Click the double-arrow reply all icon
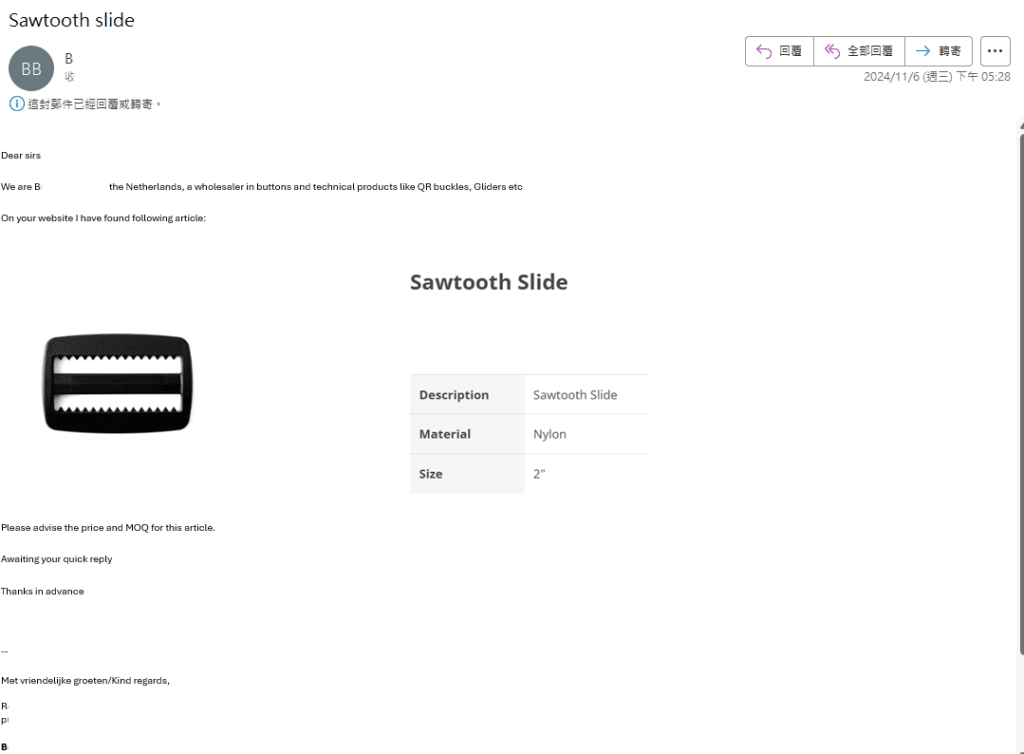 832,51
